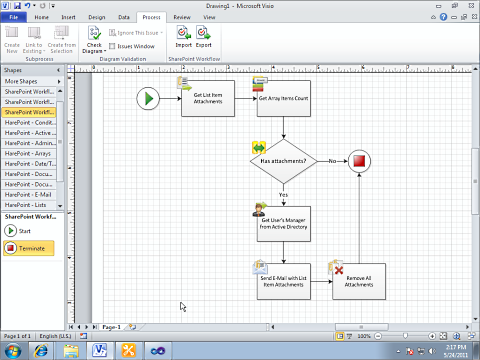Open the HarePoint - Arrays stencil
Image resolution: width=480 pixels, height=360 pixels.
tap(29, 153)
